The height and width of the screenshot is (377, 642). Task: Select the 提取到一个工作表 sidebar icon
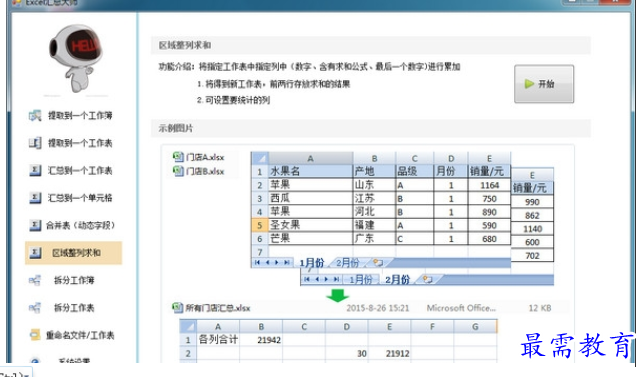tap(35, 143)
